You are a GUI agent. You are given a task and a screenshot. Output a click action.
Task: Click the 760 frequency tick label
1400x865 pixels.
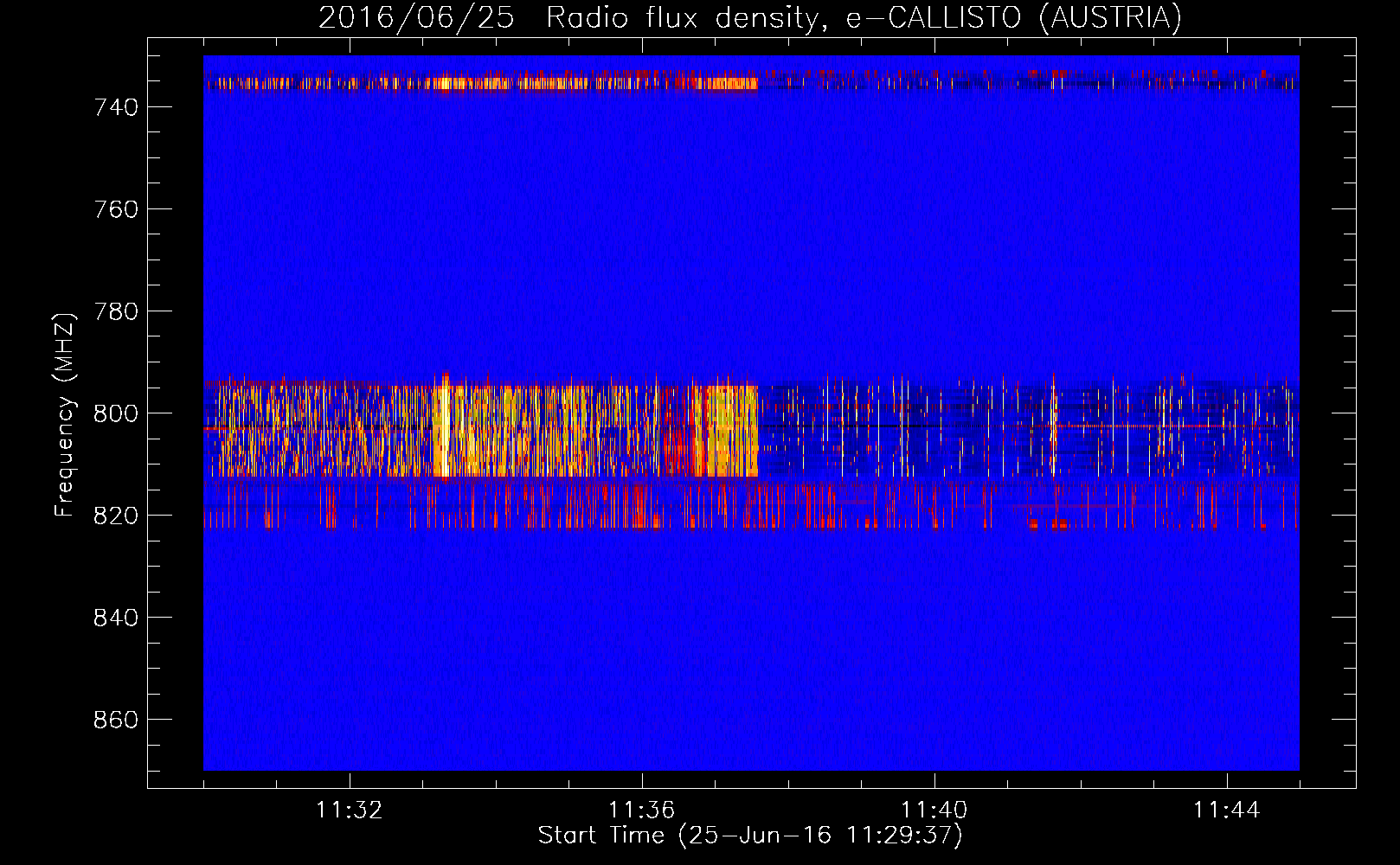click(x=116, y=209)
